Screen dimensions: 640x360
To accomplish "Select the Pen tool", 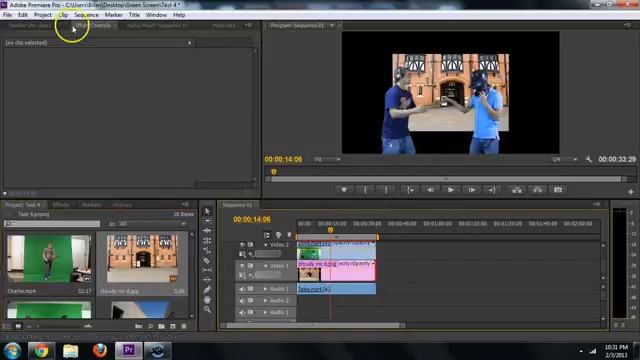I will click(207, 290).
